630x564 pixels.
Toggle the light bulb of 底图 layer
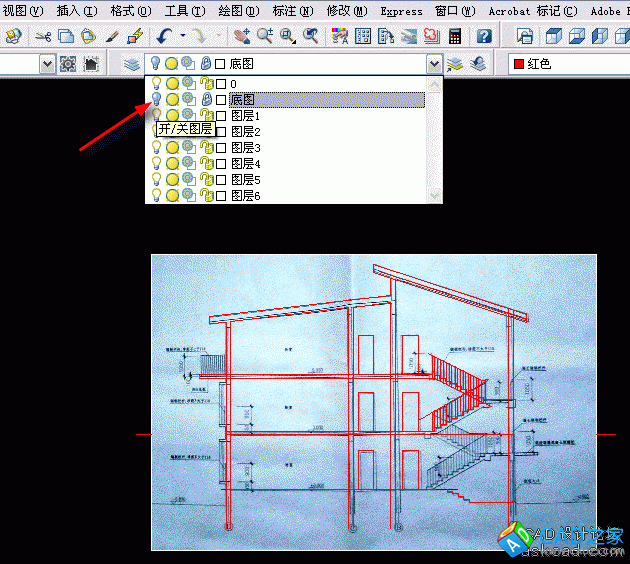[x=156, y=100]
